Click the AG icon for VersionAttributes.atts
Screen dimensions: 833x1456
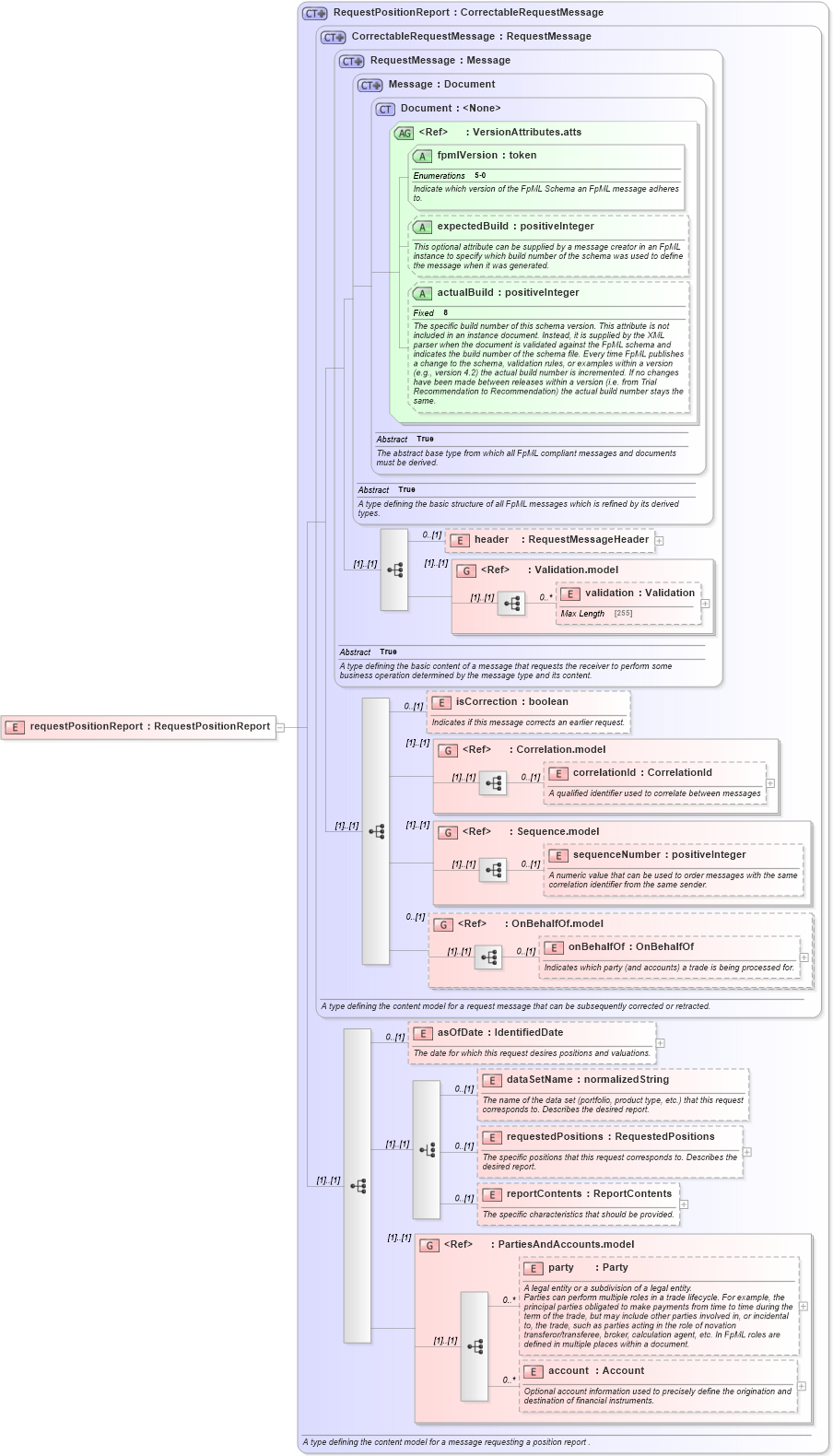pos(404,134)
